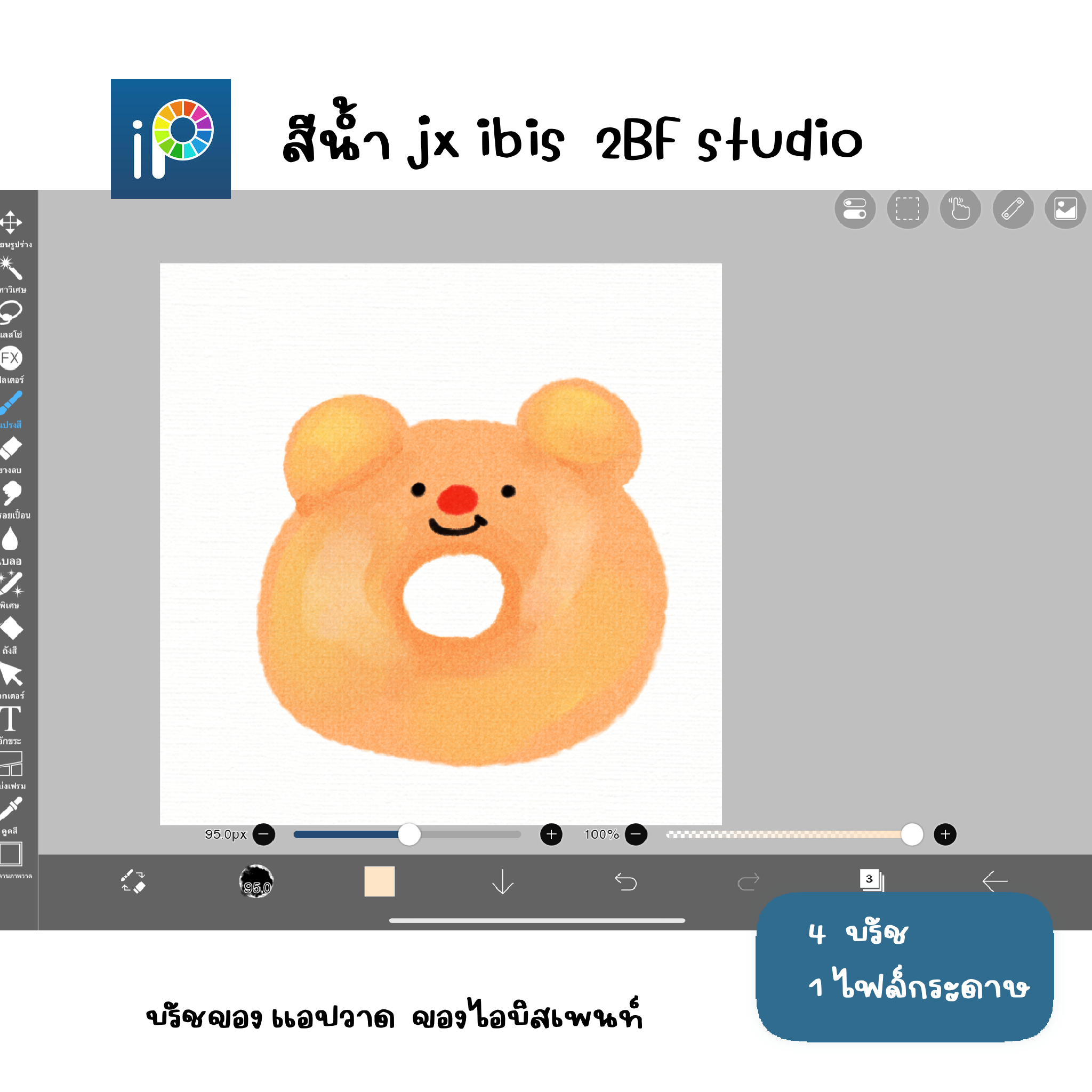
Task: Increase brush size with plus button
Action: point(551,834)
